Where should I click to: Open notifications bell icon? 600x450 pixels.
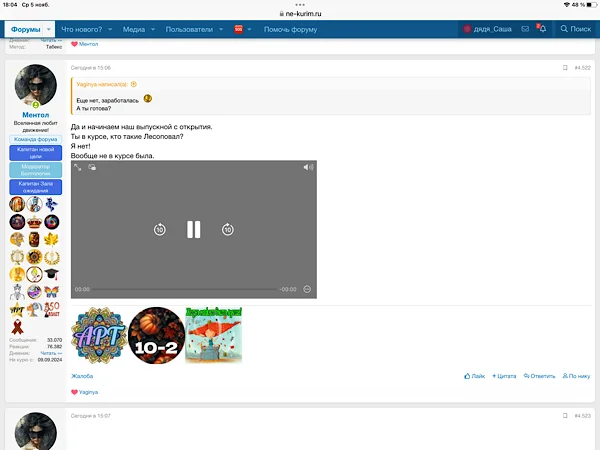click(541, 29)
